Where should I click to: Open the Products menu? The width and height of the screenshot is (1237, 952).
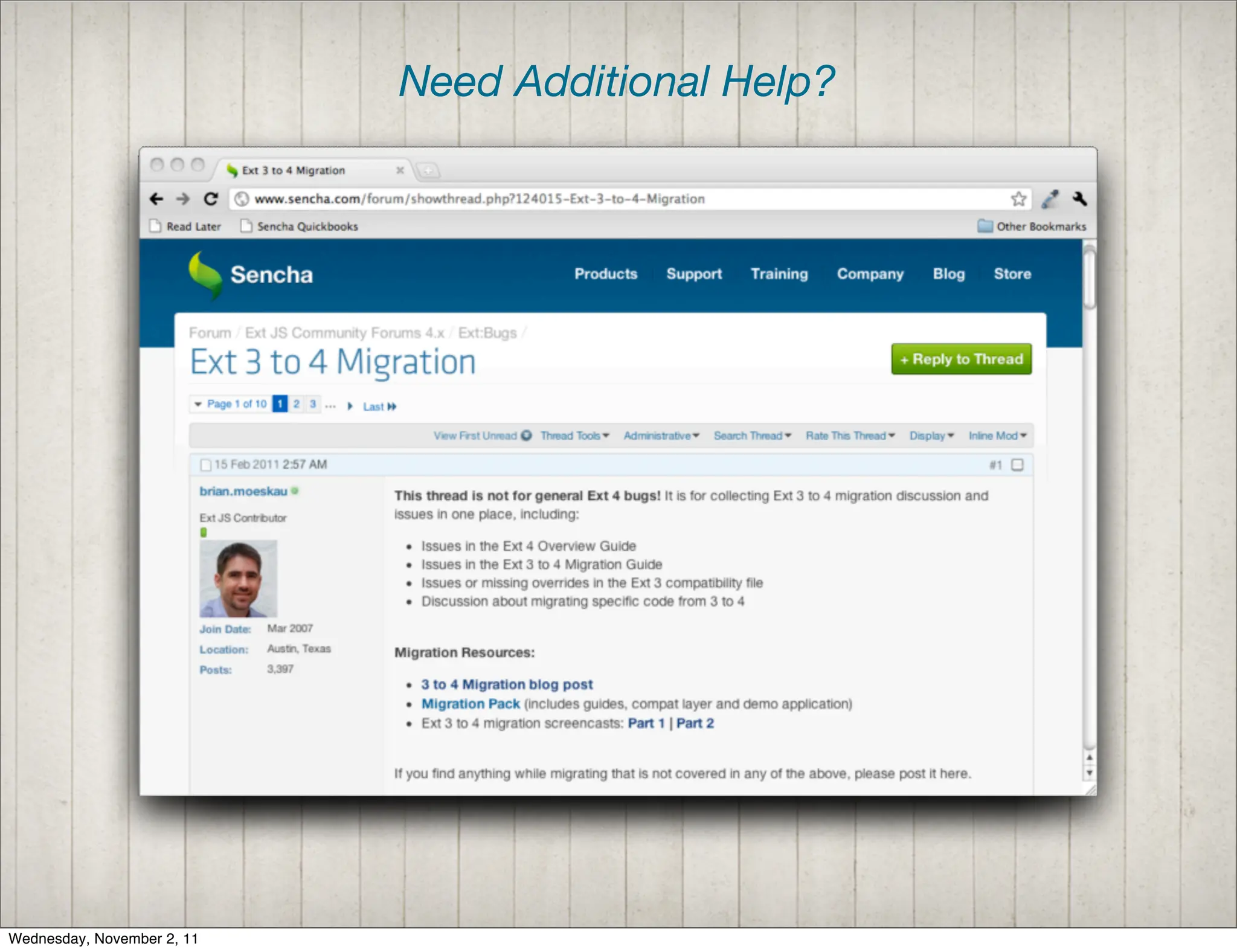tap(606, 274)
